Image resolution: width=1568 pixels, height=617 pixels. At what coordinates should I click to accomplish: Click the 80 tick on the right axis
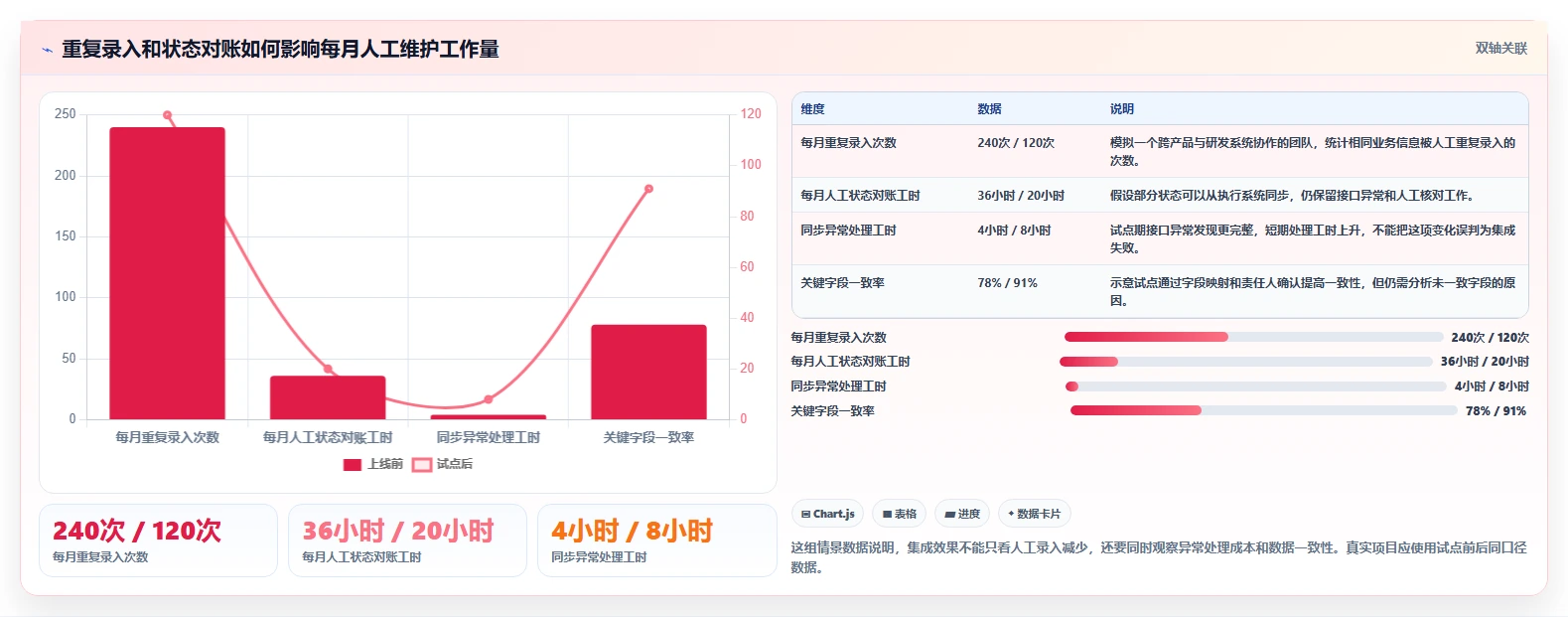(747, 216)
